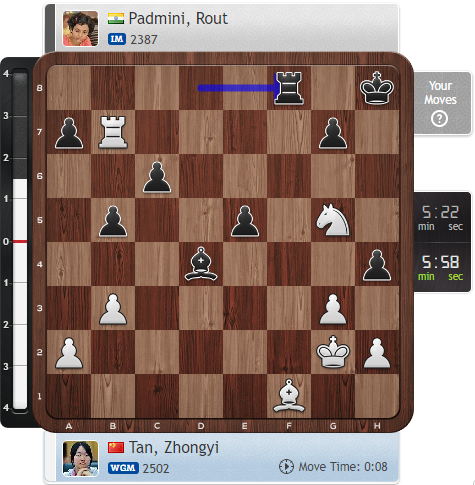This screenshot has height=485, width=475.
Task: Click Tan Zhongyi's profile photo
Action: click(x=80, y=458)
